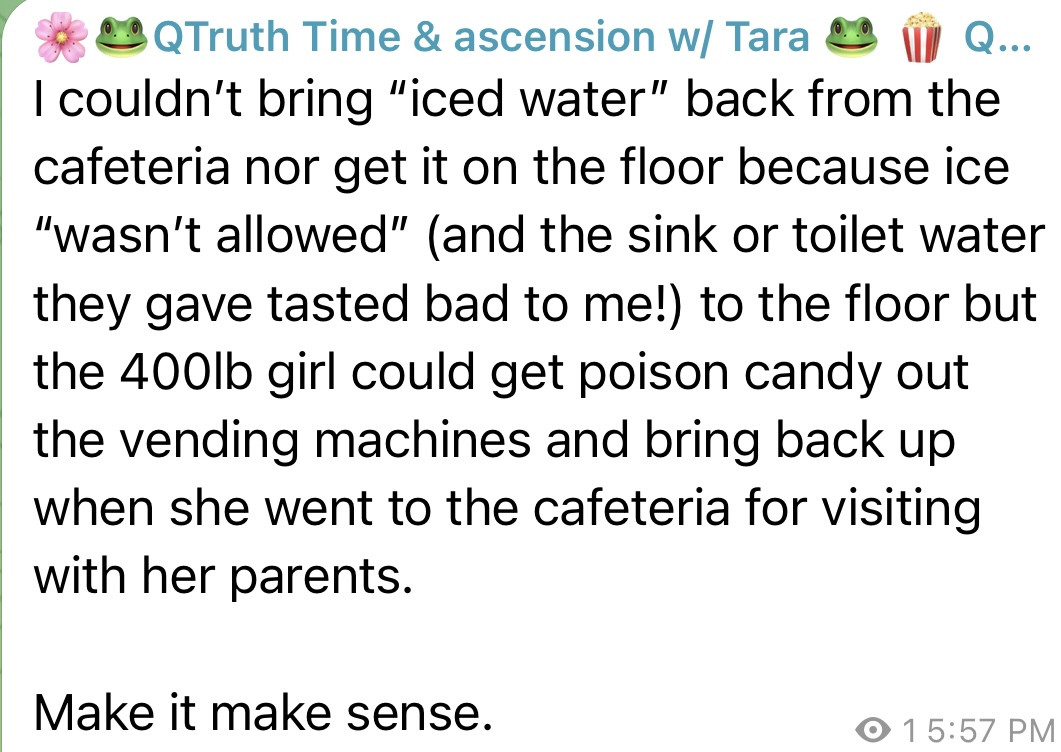
Task: Click the 5:57 PM timestamp
Action: tap(986, 731)
